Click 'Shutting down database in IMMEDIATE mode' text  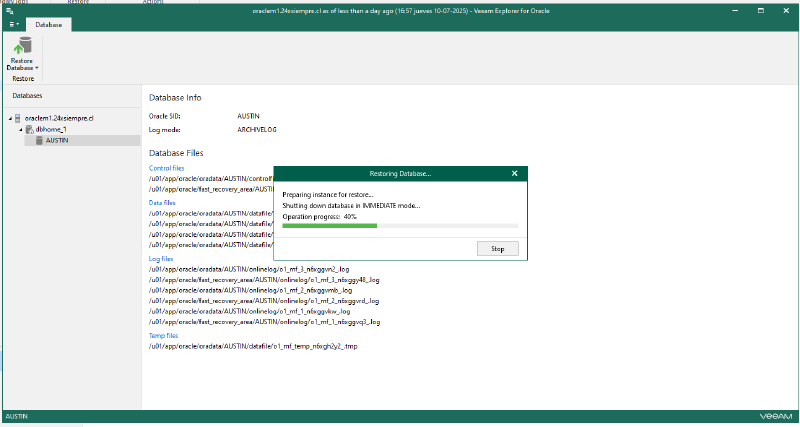tap(352, 206)
